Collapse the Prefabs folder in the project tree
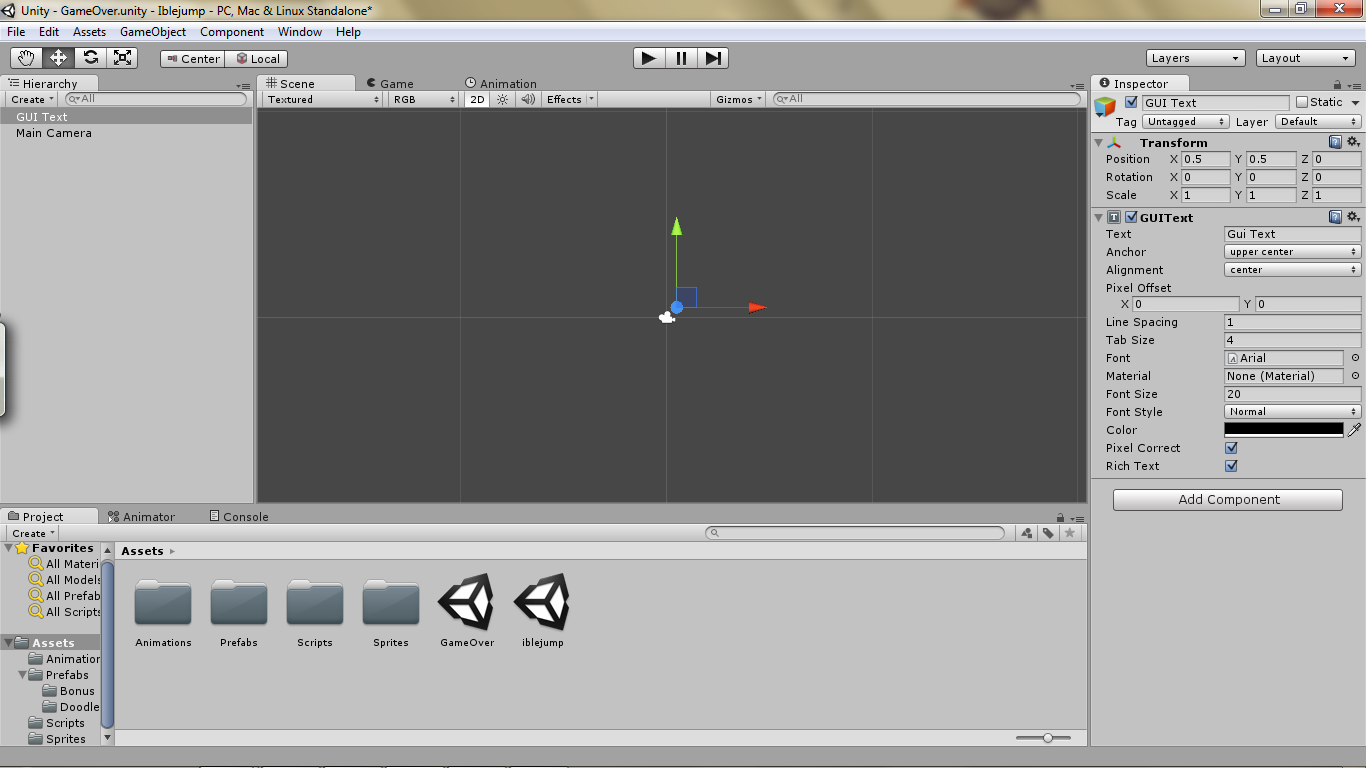The image size is (1366, 768). [23, 675]
